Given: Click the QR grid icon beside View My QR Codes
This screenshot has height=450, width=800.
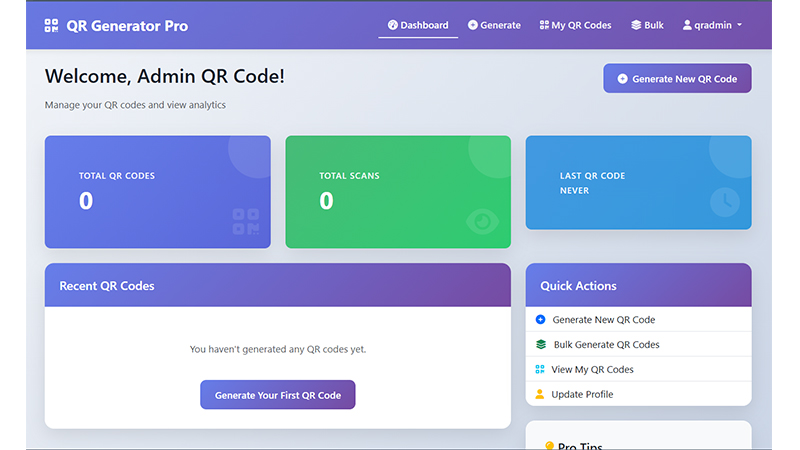Looking at the screenshot, I should pyautogui.click(x=540, y=369).
